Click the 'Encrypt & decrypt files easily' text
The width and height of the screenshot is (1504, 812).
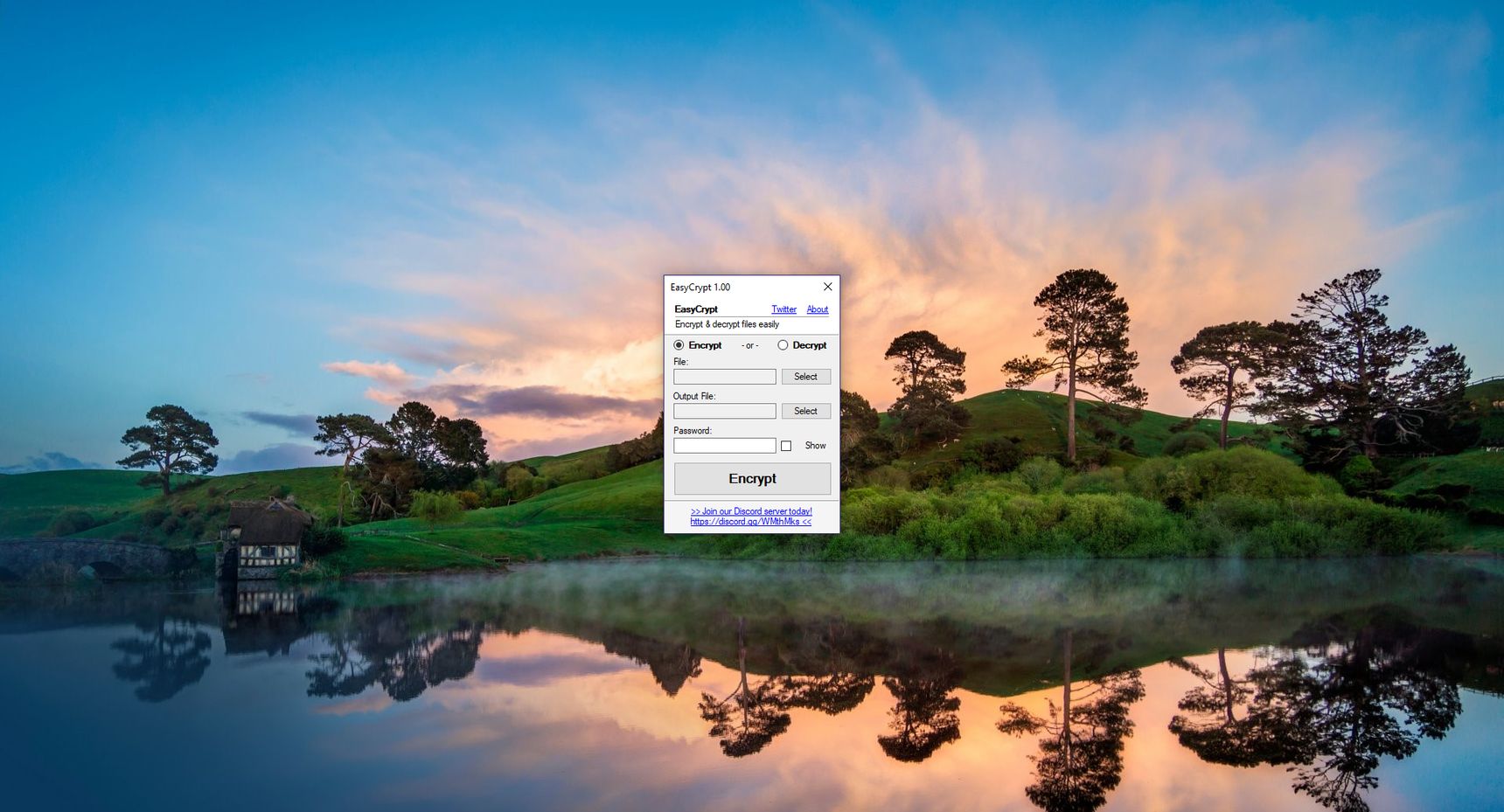point(727,324)
